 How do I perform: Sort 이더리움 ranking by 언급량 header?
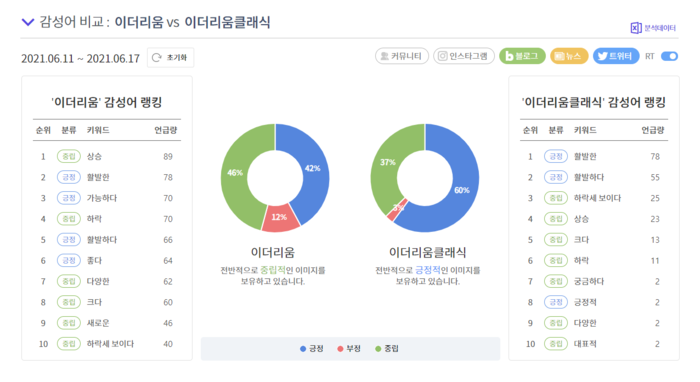pos(166,130)
